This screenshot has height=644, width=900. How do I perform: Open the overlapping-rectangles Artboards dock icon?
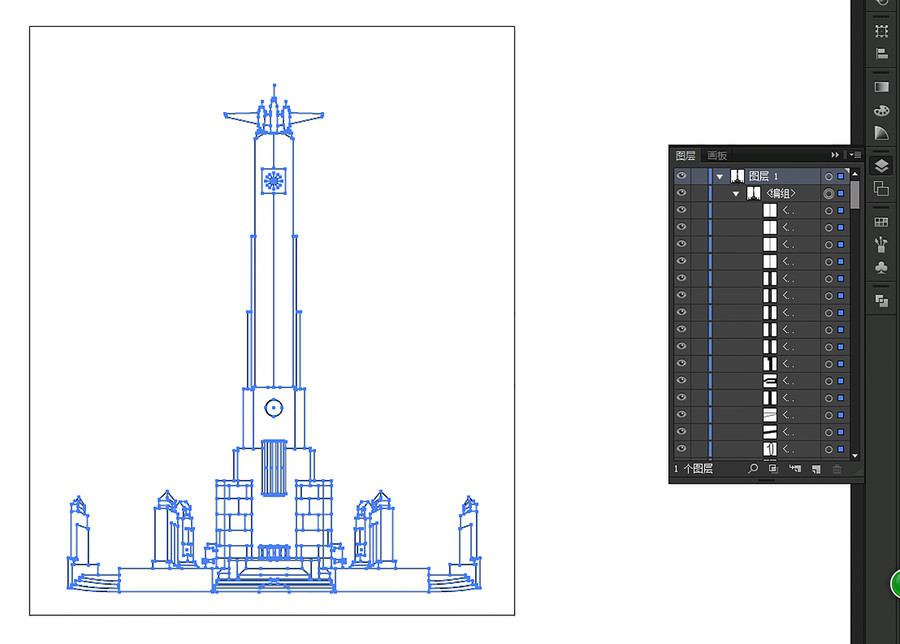[882, 188]
